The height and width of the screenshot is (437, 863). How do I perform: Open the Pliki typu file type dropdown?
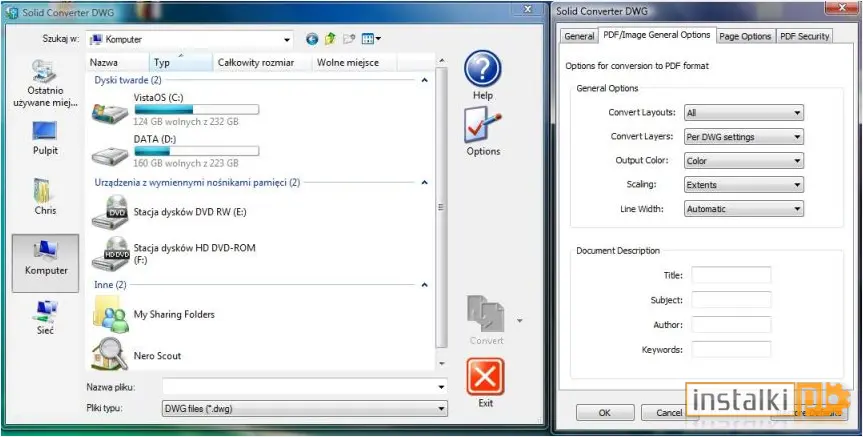coord(305,408)
